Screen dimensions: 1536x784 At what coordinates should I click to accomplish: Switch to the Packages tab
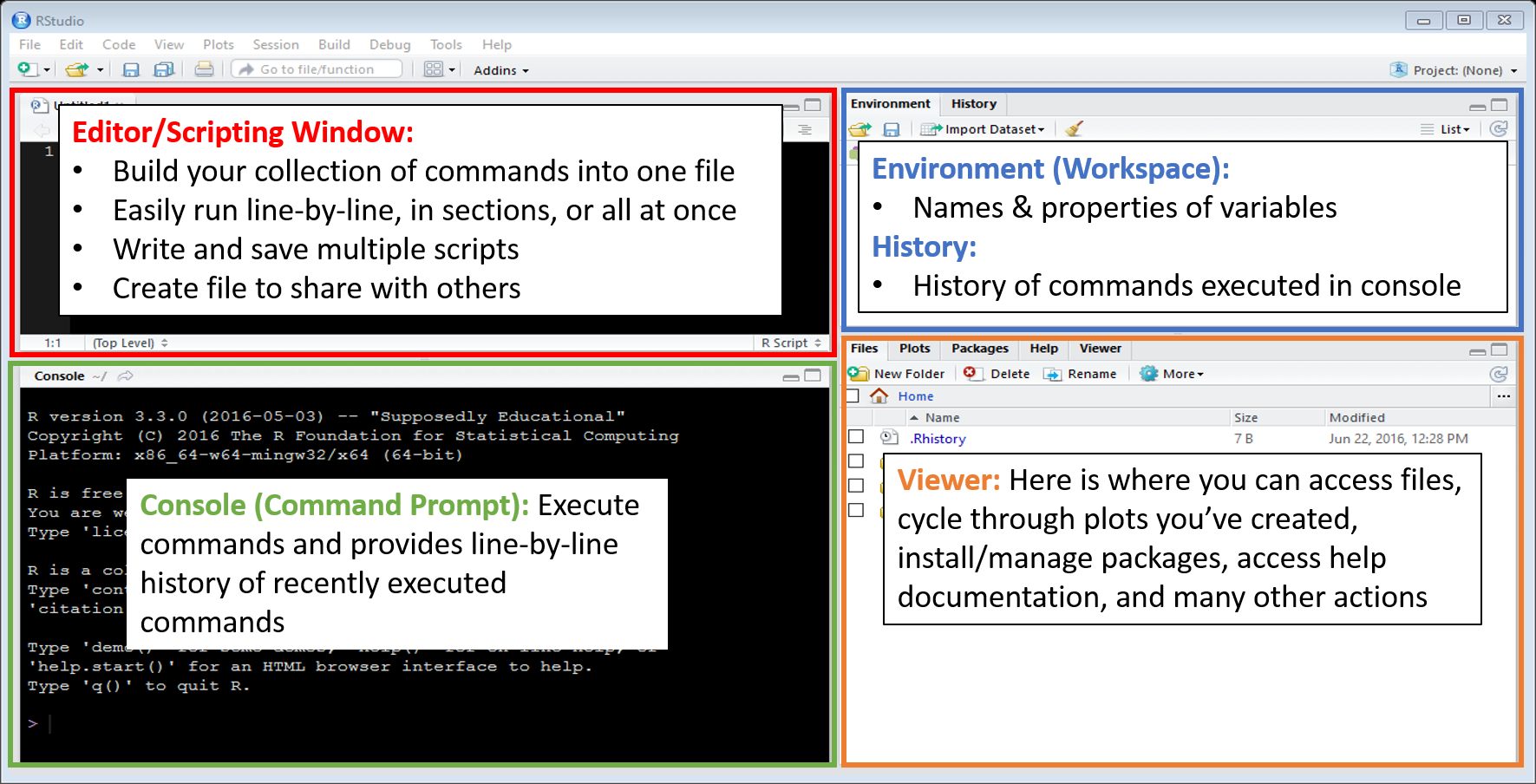point(979,349)
